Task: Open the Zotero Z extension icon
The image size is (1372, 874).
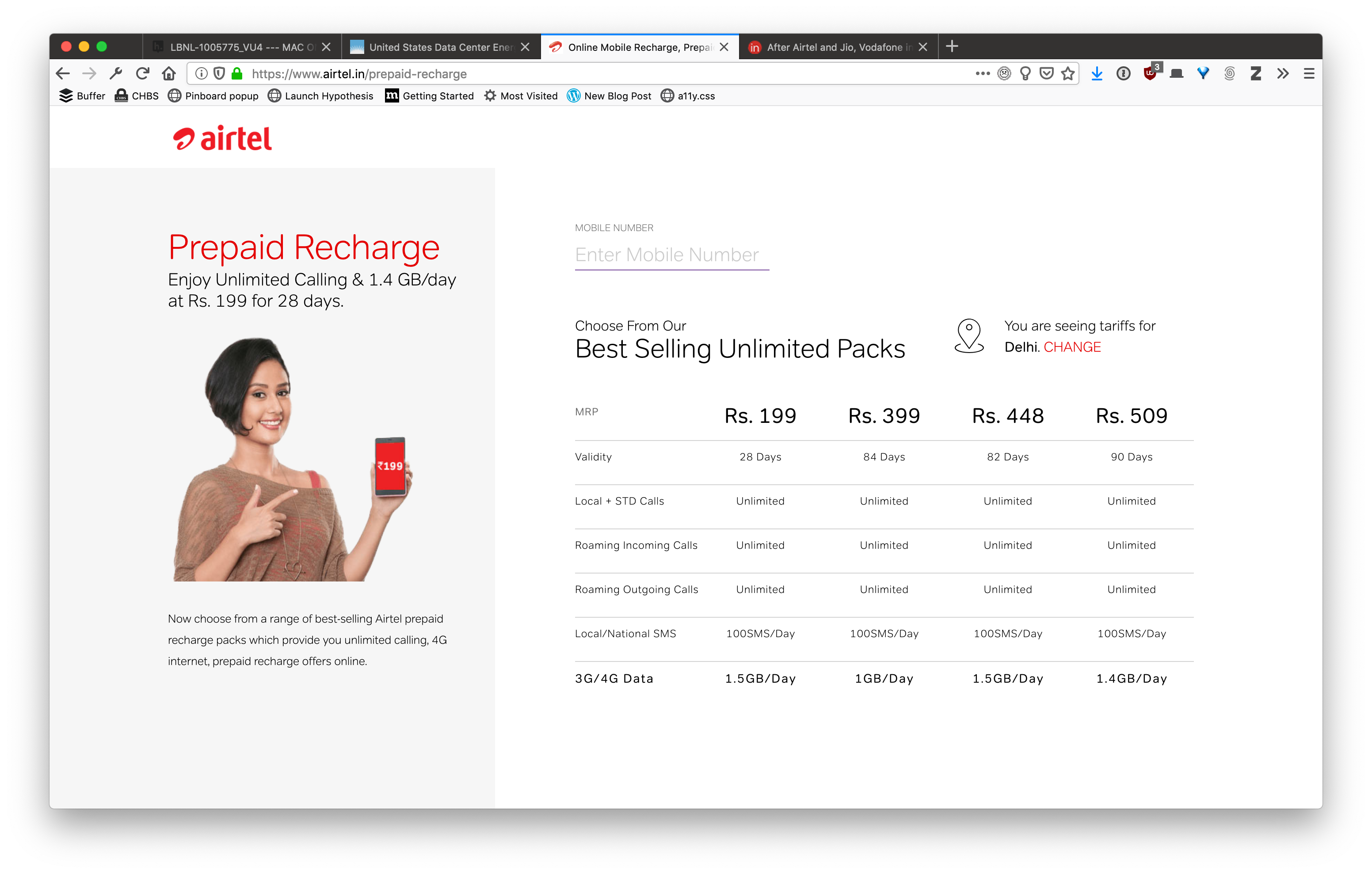Action: click(x=1256, y=73)
